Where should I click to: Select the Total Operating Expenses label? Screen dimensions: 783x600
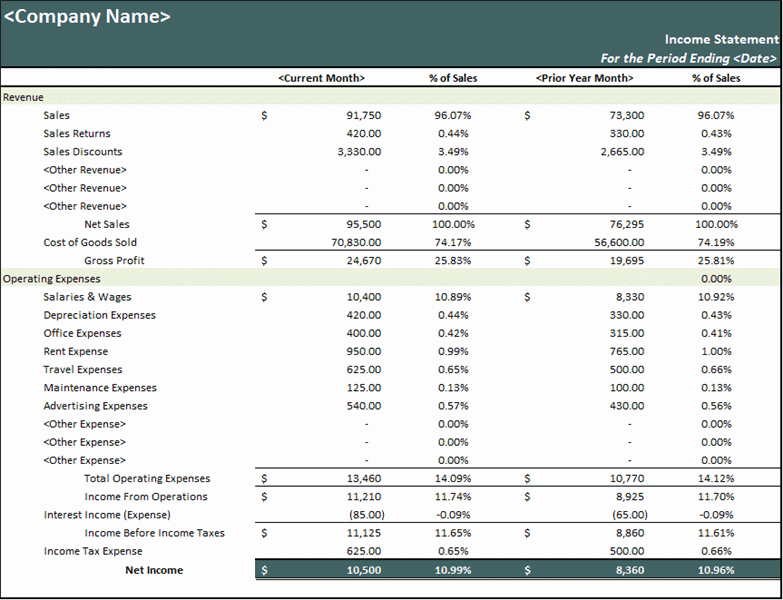tap(147, 479)
